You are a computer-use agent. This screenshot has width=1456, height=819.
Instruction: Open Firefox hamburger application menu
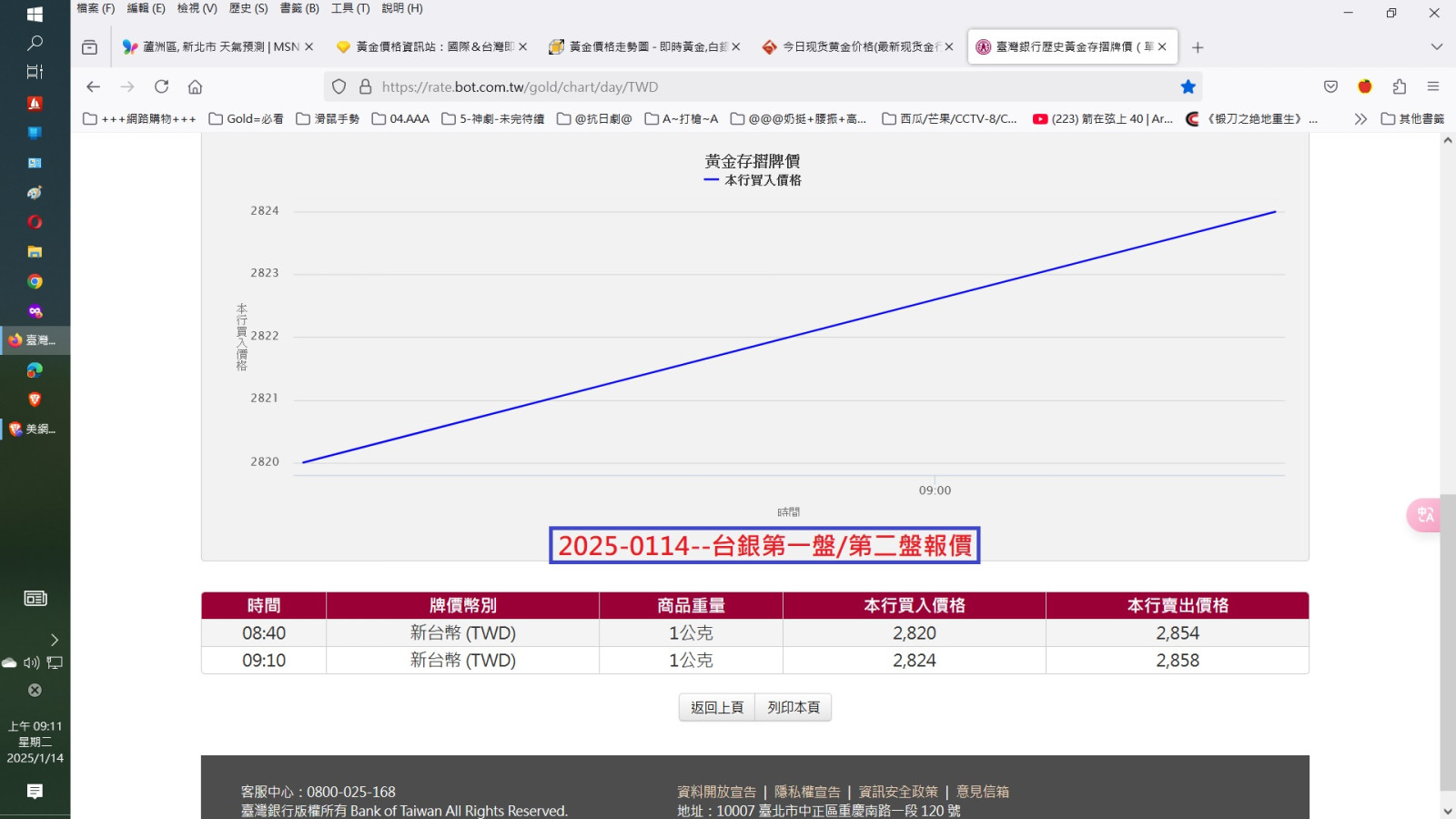tap(1433, 86)
